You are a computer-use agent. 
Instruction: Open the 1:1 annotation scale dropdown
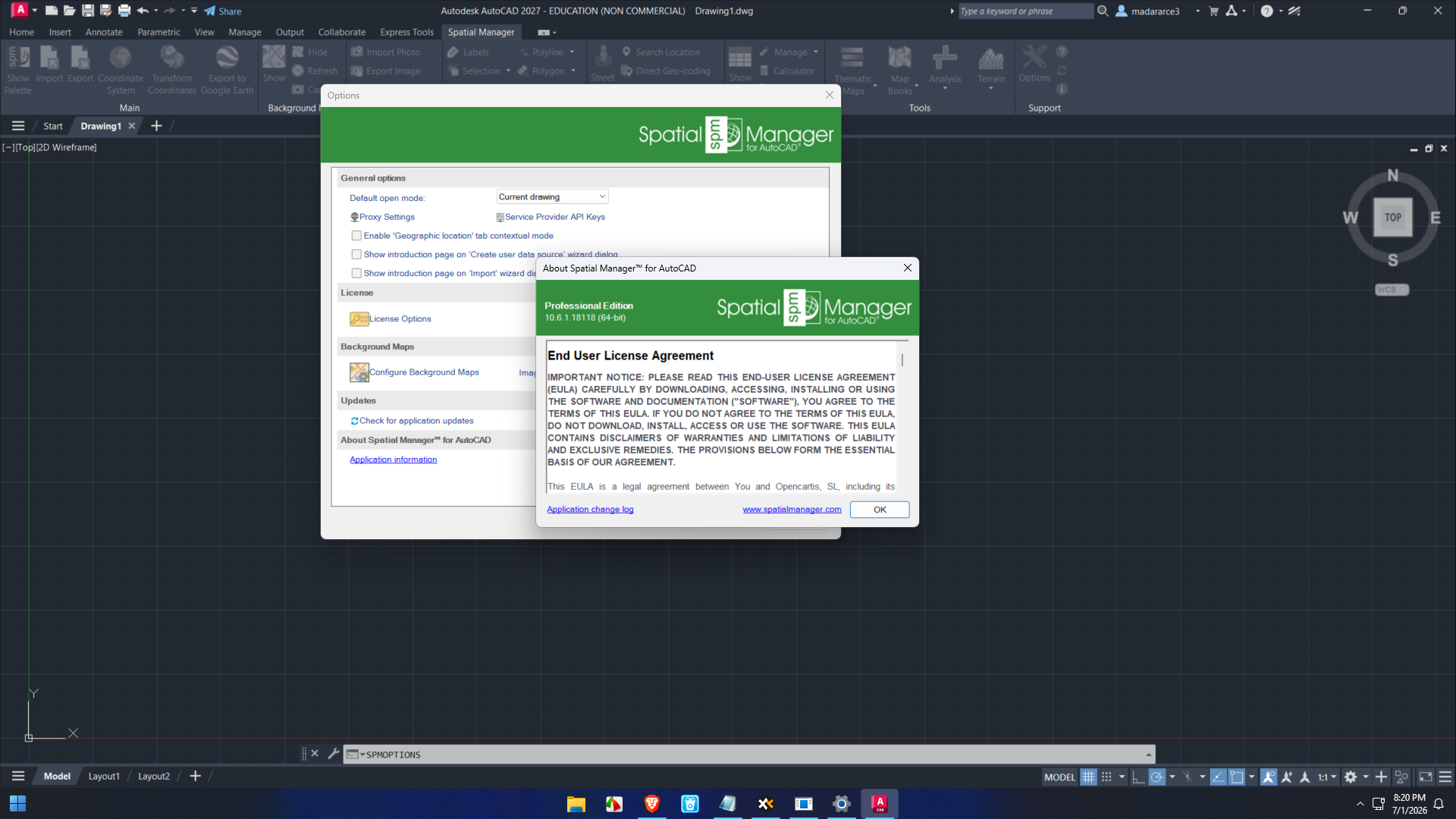(x=1326, y=777)
